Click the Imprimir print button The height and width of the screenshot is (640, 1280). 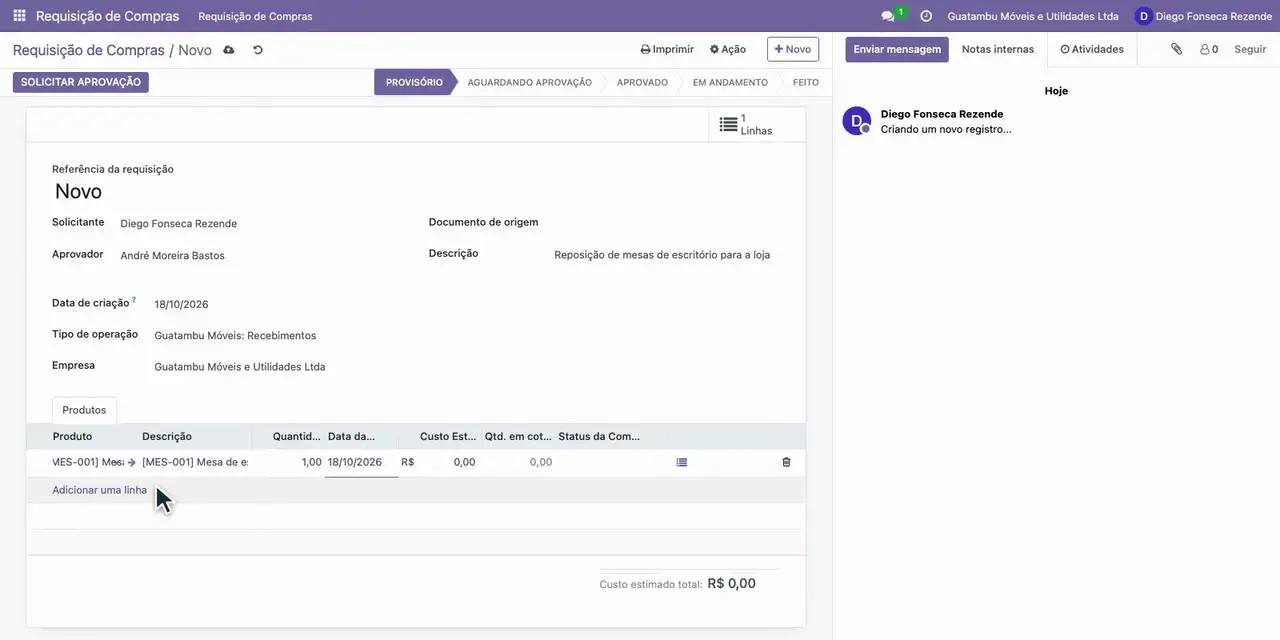(667, 49)
